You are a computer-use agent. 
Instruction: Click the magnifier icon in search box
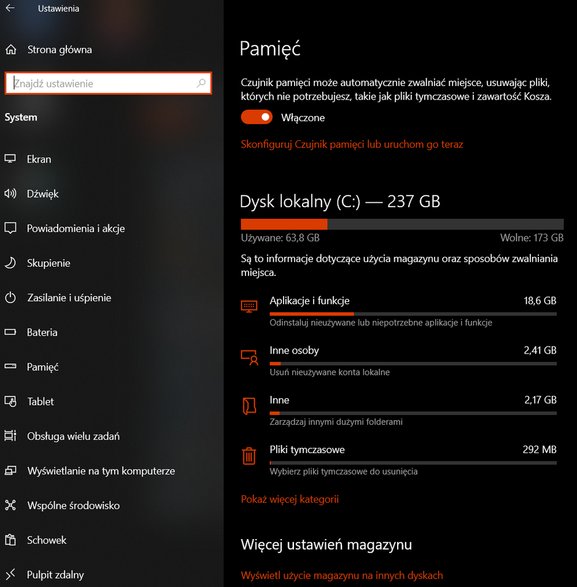[x=201, y=83]
